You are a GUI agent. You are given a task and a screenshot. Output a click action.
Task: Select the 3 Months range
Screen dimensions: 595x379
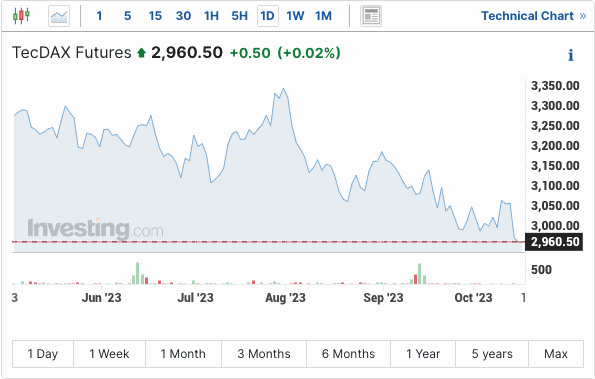[x=264, y=354]
